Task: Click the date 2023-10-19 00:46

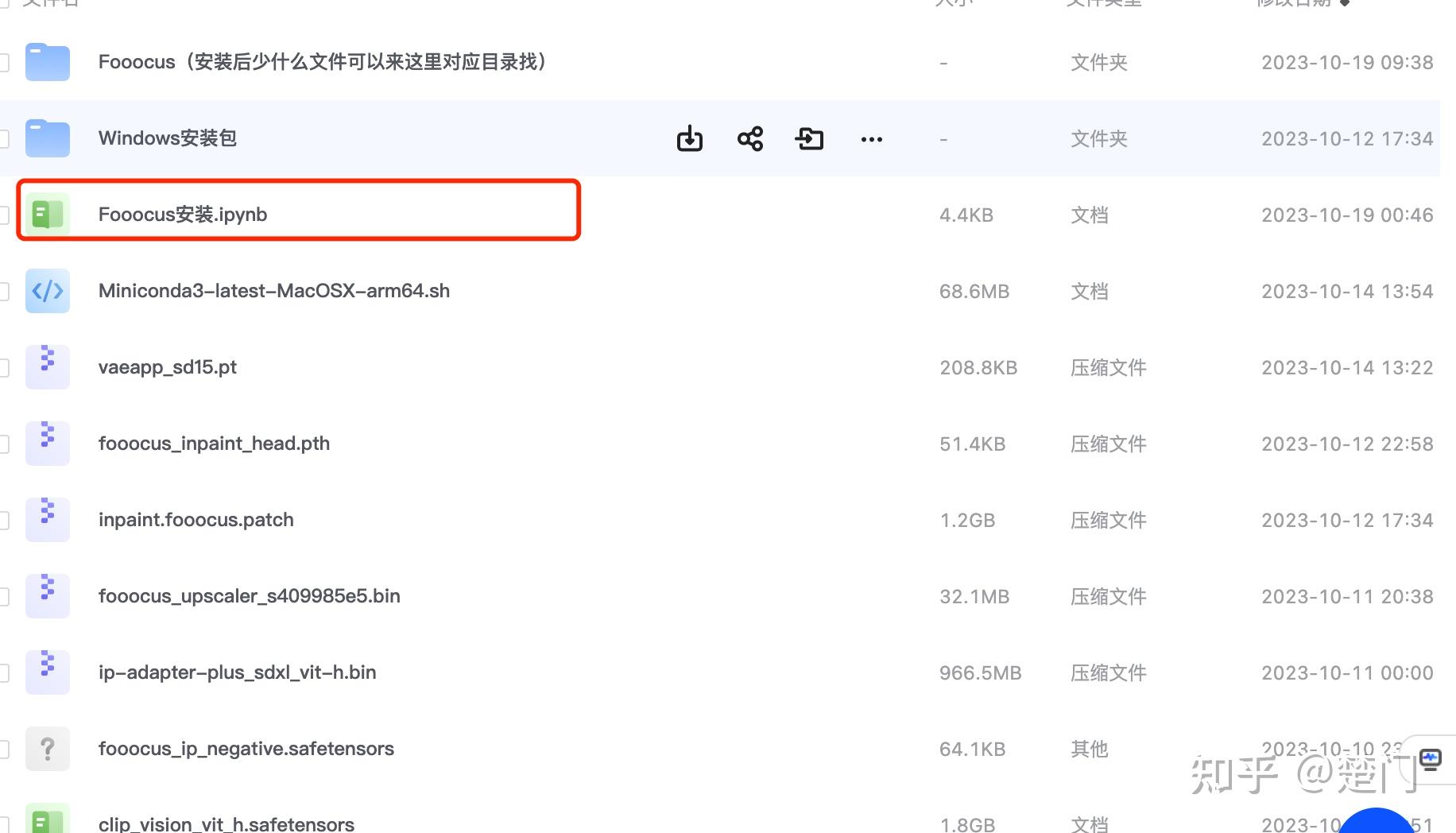Action: coord(1347,215)
